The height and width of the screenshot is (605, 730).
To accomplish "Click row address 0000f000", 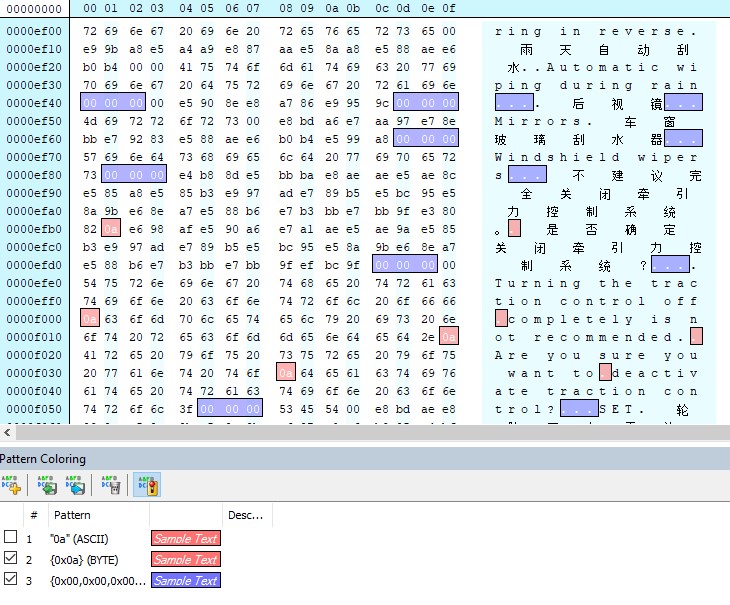I will click(34, 319).
